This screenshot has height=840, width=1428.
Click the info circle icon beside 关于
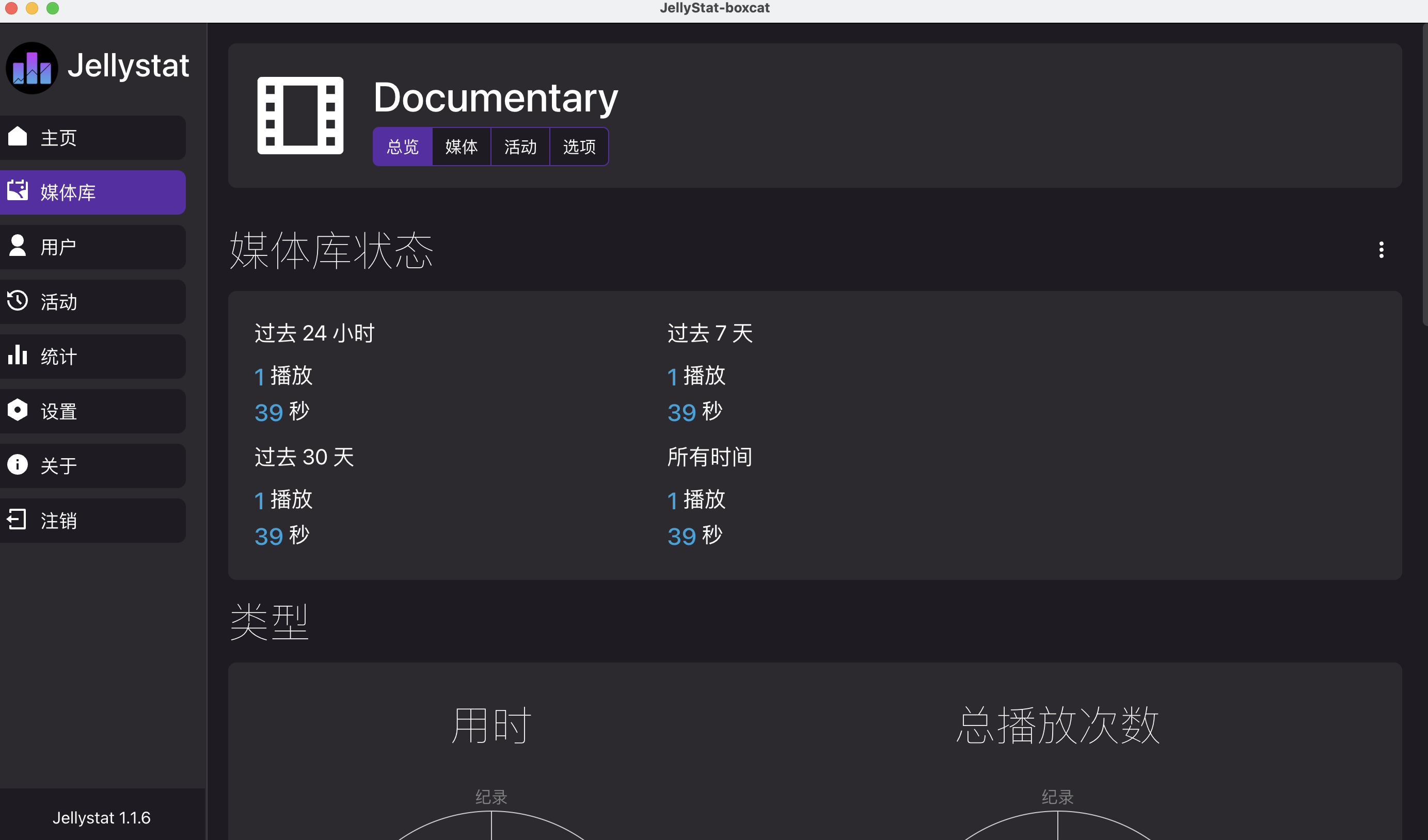coord(18,464)
